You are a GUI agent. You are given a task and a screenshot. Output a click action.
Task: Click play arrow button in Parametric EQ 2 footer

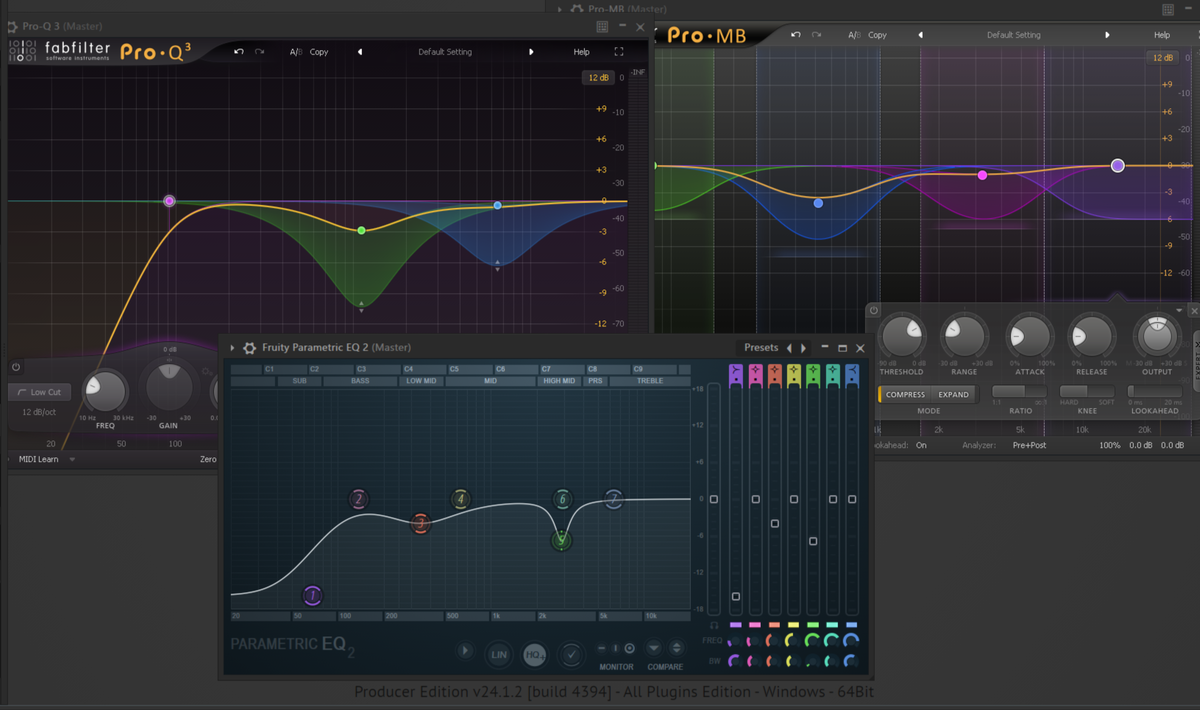coord(465,651)
